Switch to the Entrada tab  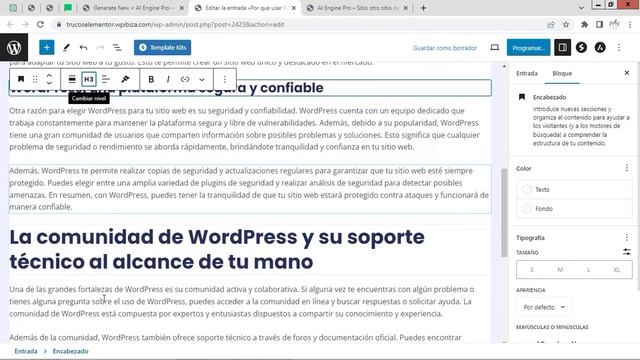[527, 73]
